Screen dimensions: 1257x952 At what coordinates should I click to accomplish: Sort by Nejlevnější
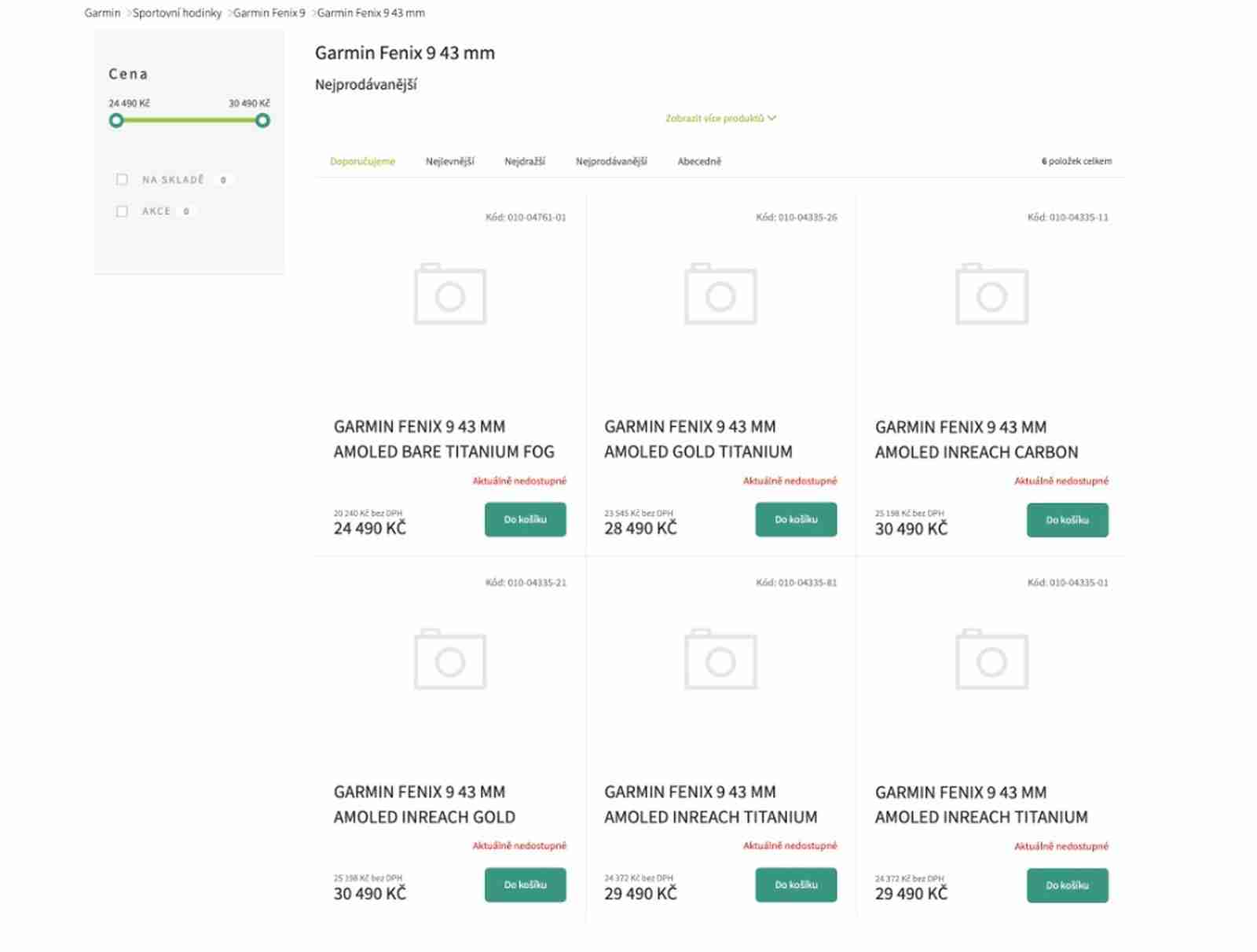coord(450,161)
